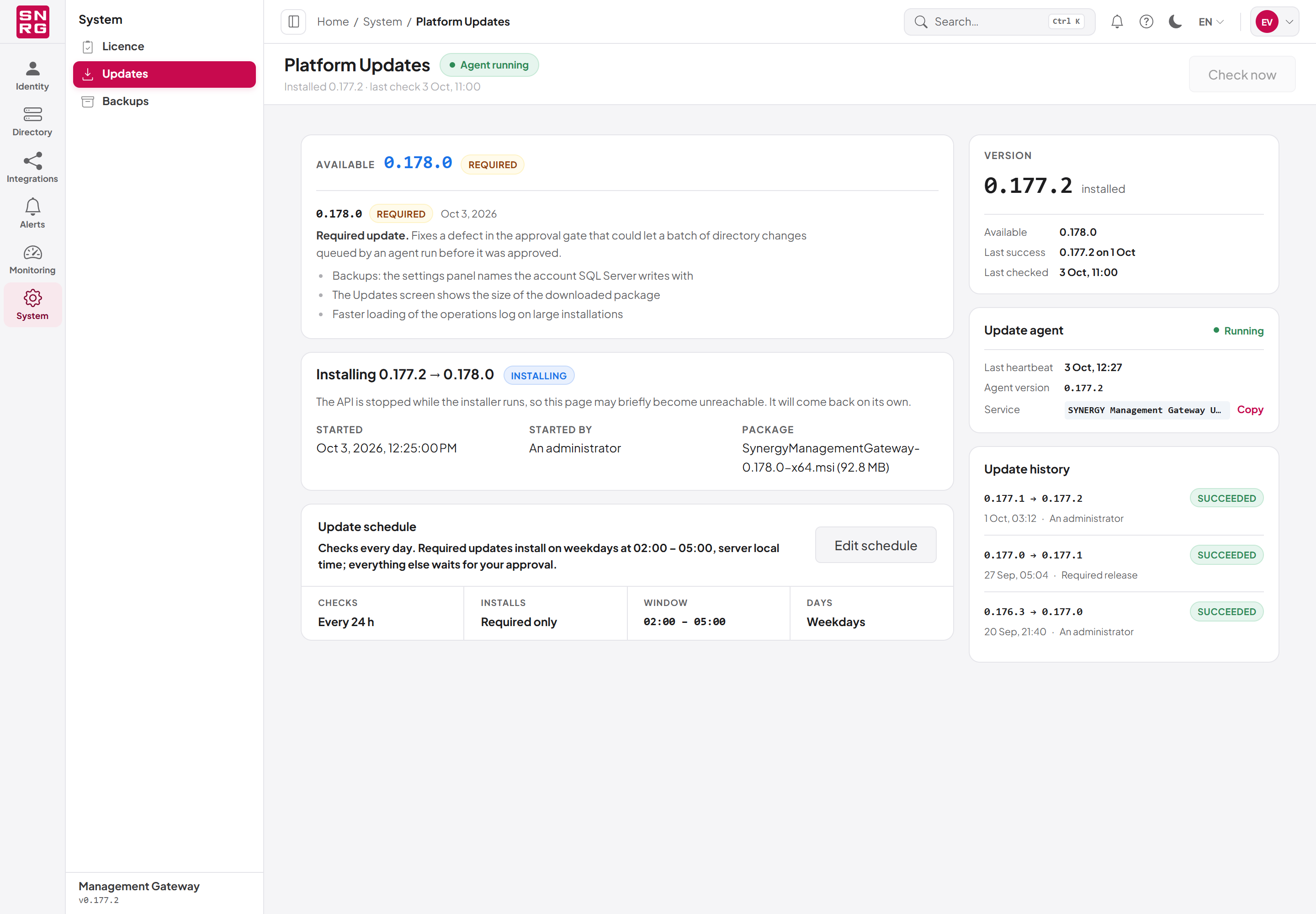Image resolution: width=1316 pixels, height=914 pixels.
Task: Click the SNRG logo icon
Action: [32, 22]
